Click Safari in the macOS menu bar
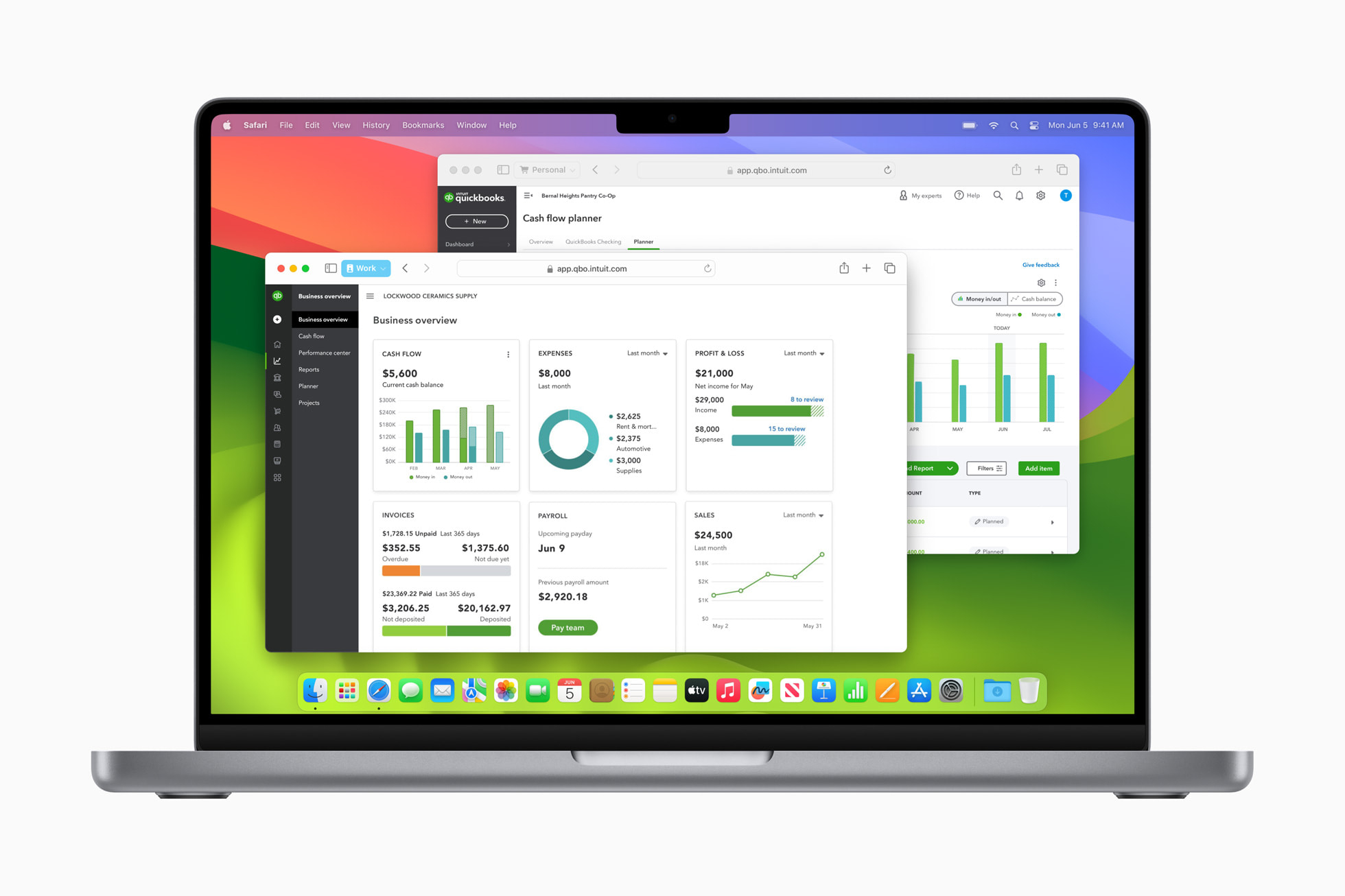The image size is (1345, 896). (x=258, y=125)
